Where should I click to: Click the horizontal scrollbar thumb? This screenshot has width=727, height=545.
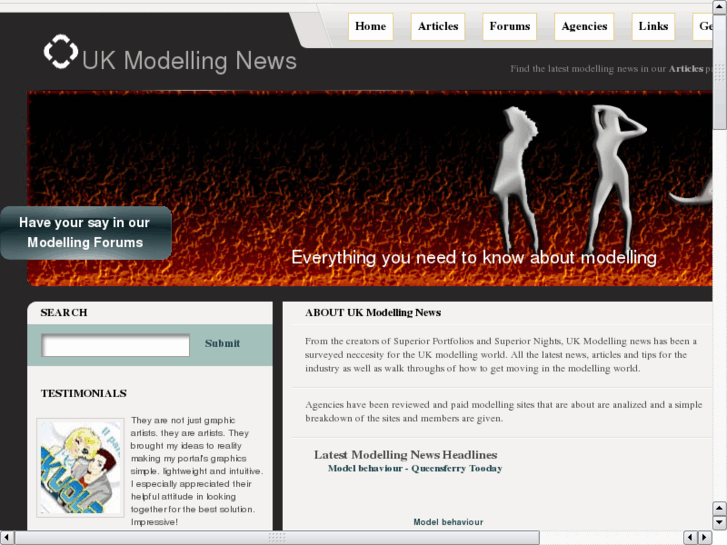277,538
